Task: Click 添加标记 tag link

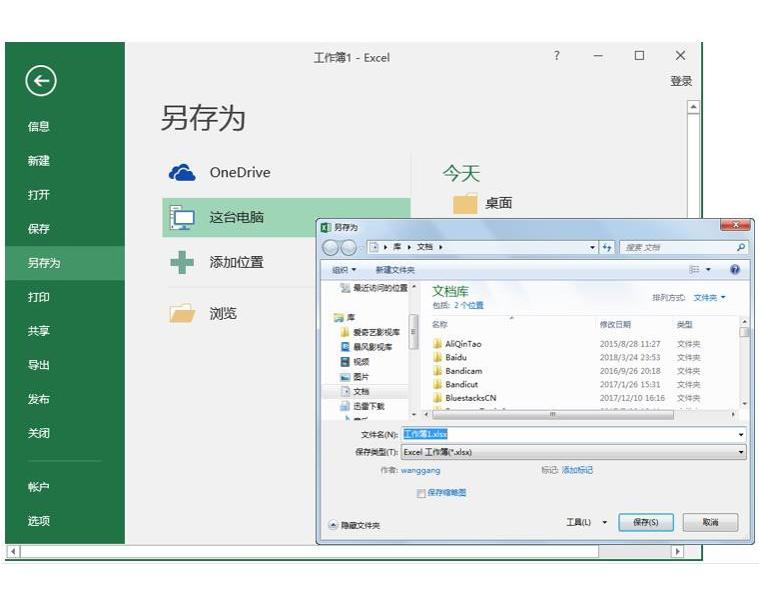Action: point(577,470)
